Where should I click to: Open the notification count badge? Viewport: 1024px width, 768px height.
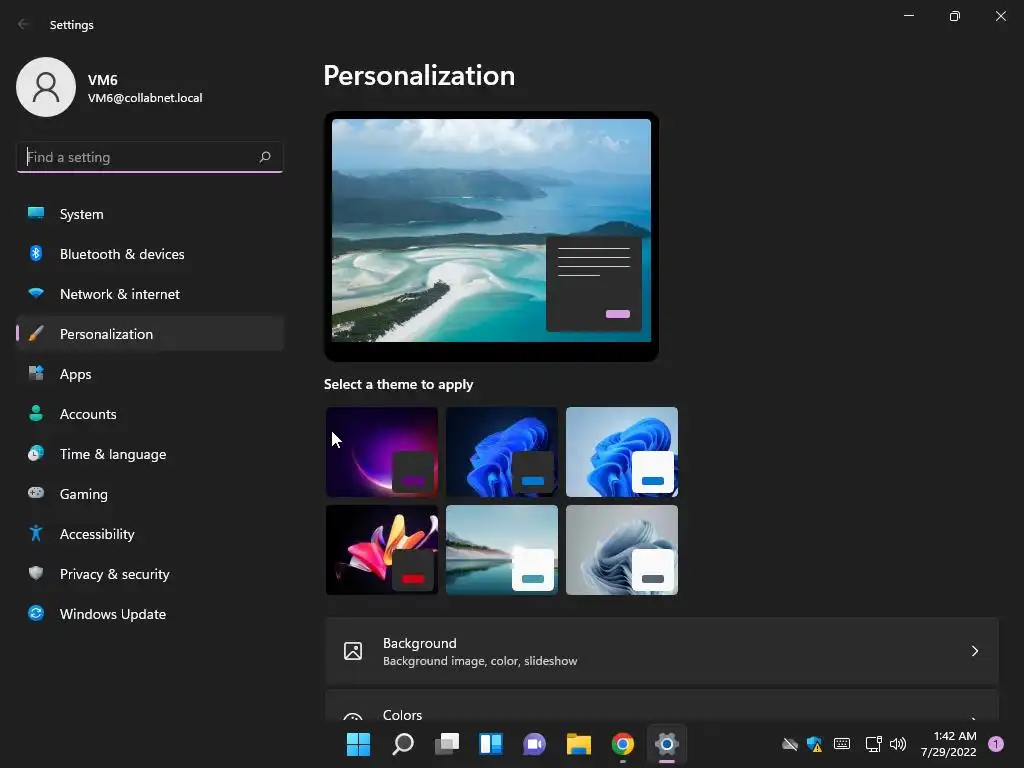point(996,744)
